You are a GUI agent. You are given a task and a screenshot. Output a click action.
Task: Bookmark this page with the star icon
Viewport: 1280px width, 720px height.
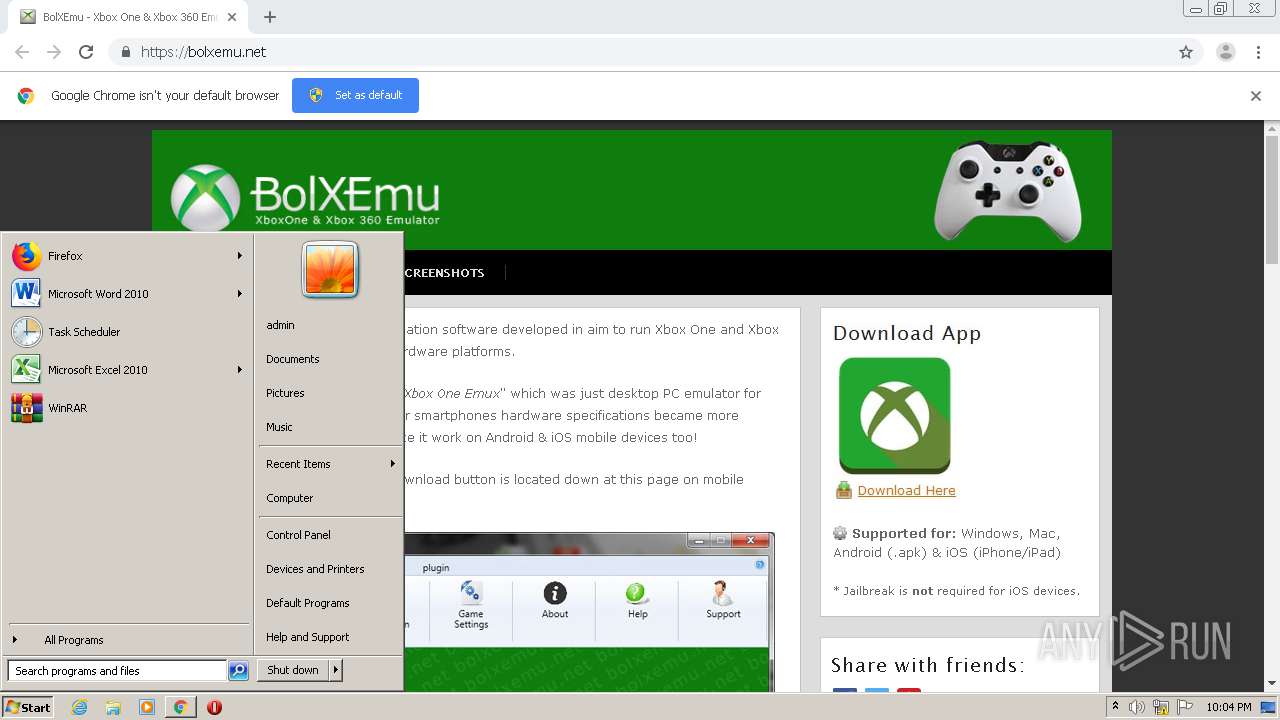[x=1186, y=52]
